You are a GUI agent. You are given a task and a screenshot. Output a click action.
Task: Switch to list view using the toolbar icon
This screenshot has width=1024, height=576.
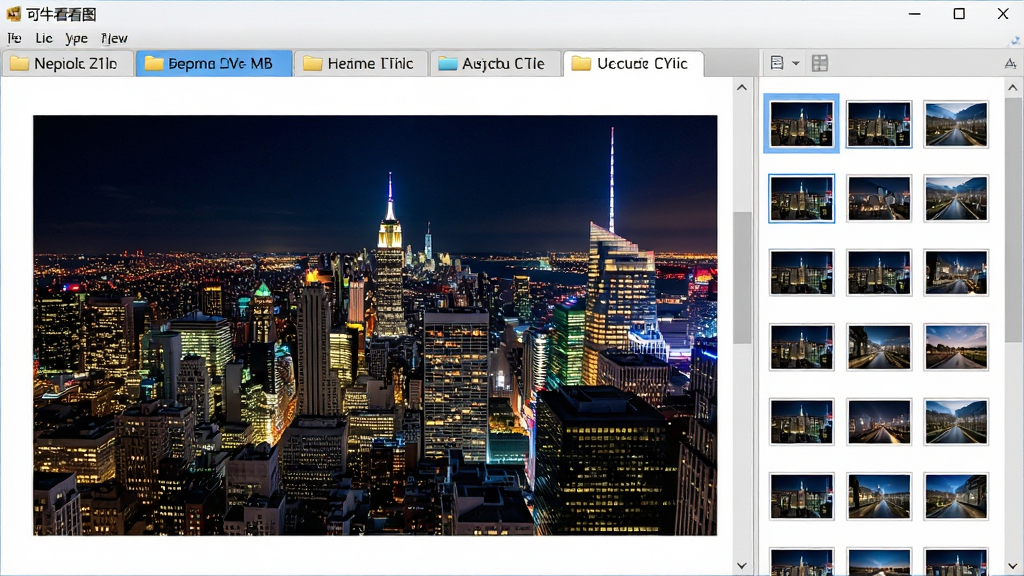[x=777, y=63]
